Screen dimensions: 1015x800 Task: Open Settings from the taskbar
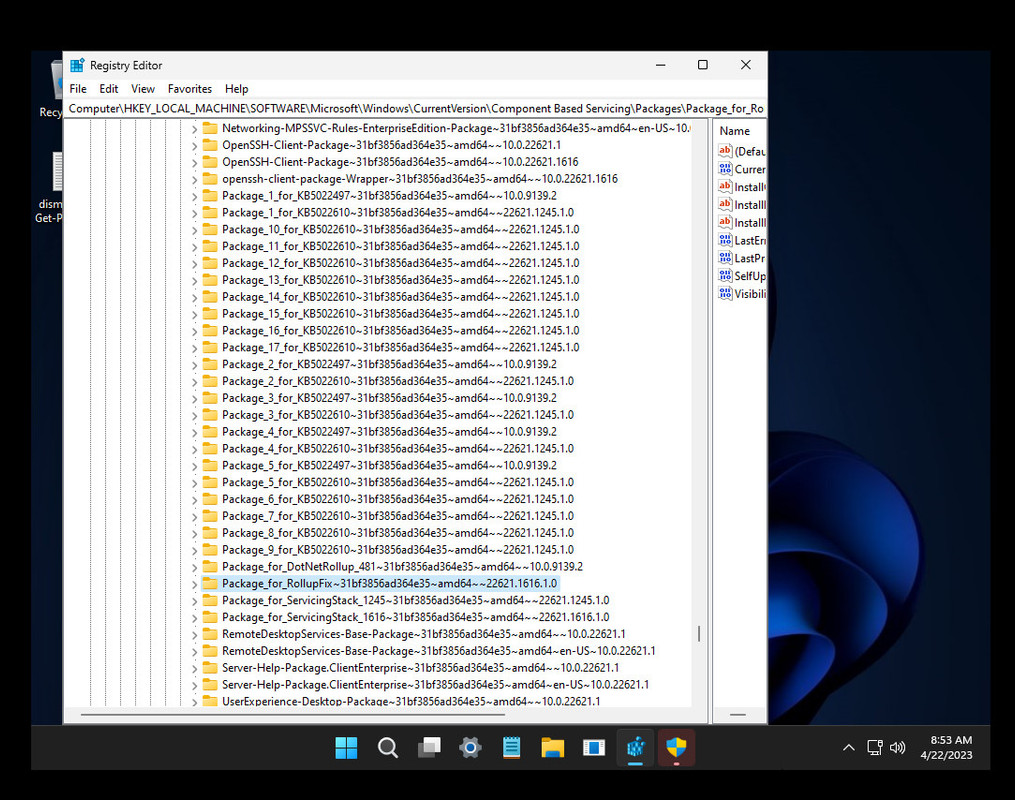pos(471,748)
